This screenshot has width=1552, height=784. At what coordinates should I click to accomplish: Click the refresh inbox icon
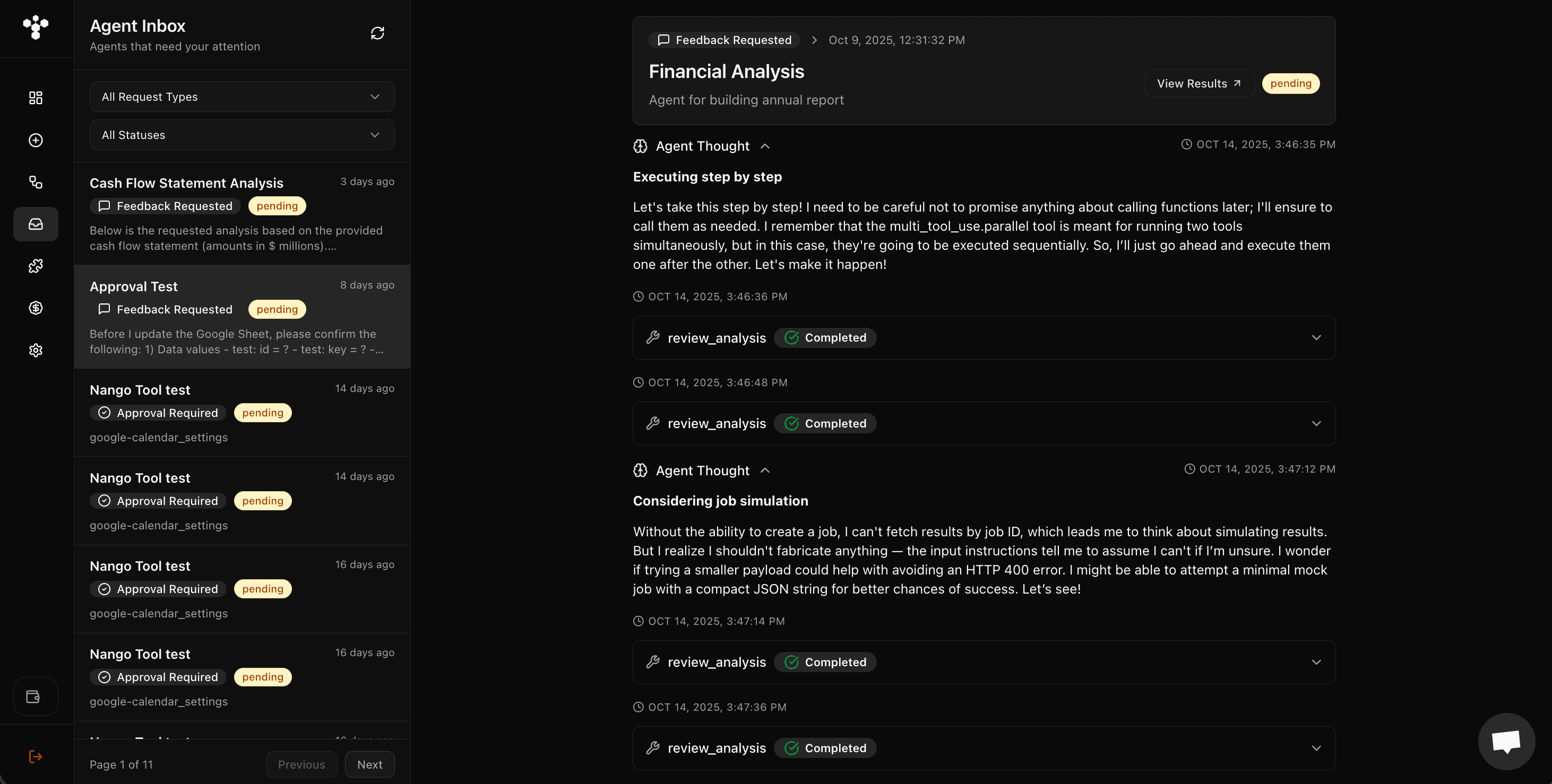(x=377, y=33)
